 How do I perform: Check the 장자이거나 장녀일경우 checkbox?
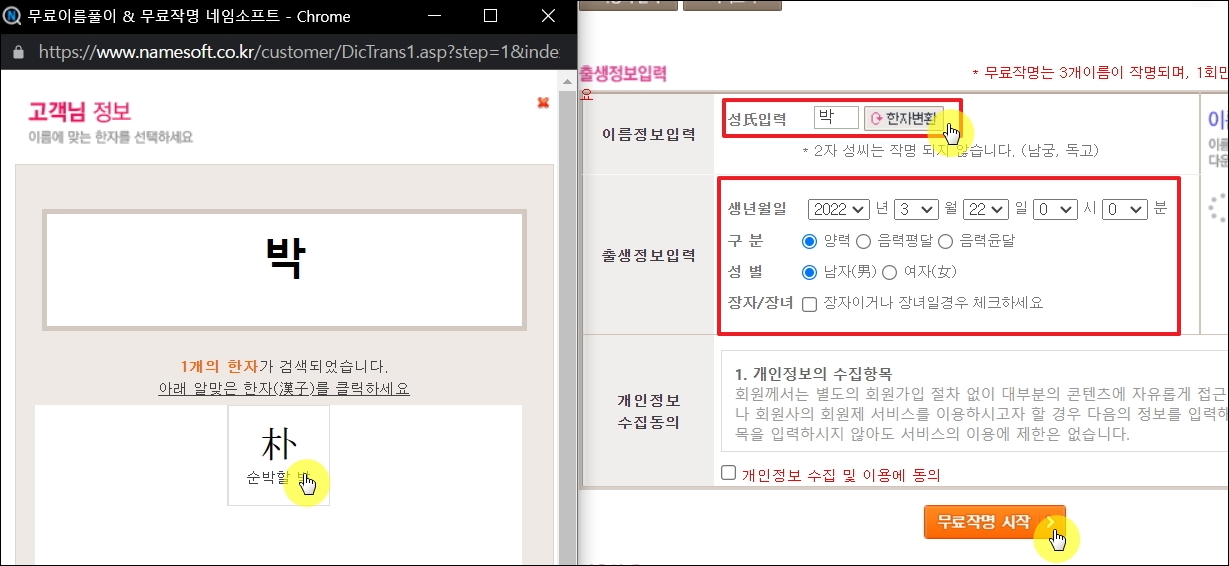pos(810,303)
